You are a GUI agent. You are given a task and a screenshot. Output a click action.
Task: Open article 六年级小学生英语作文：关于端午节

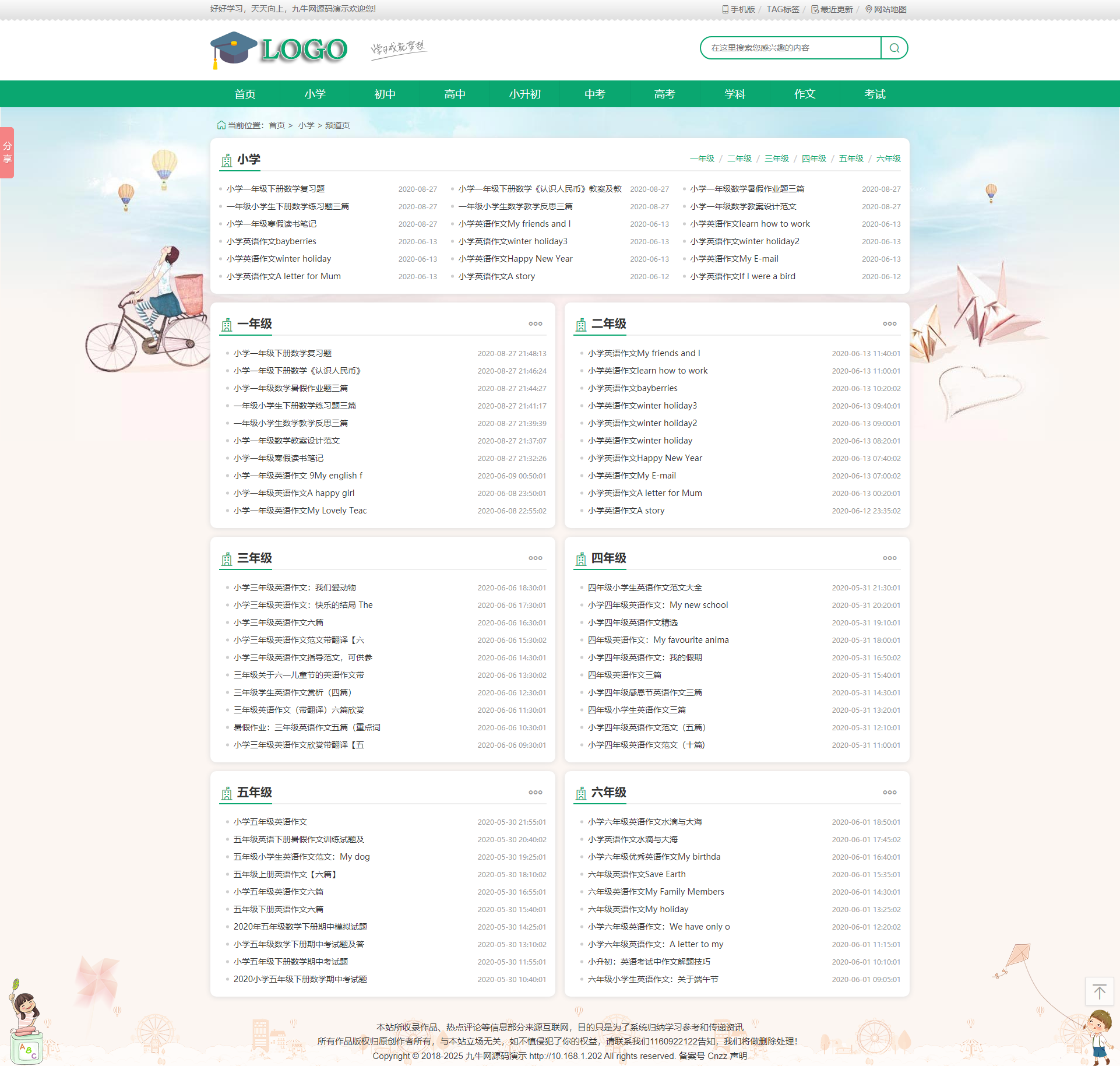coord(653,979)
